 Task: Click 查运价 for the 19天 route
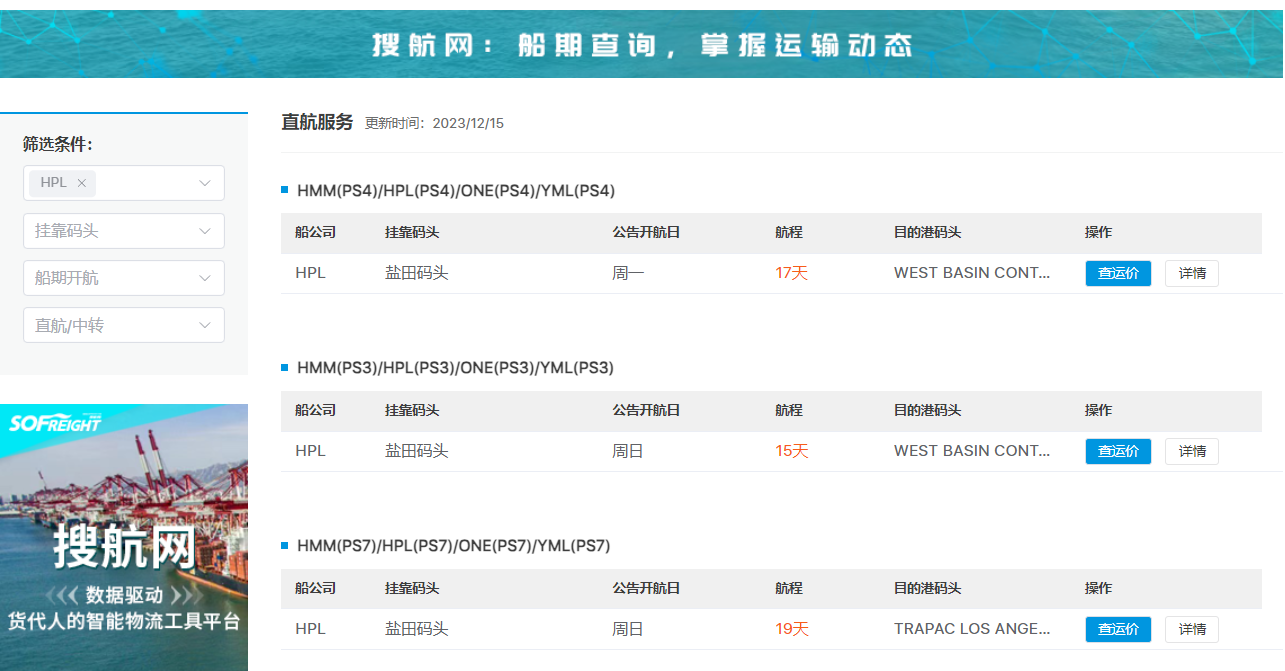(x=1118, y=629)
